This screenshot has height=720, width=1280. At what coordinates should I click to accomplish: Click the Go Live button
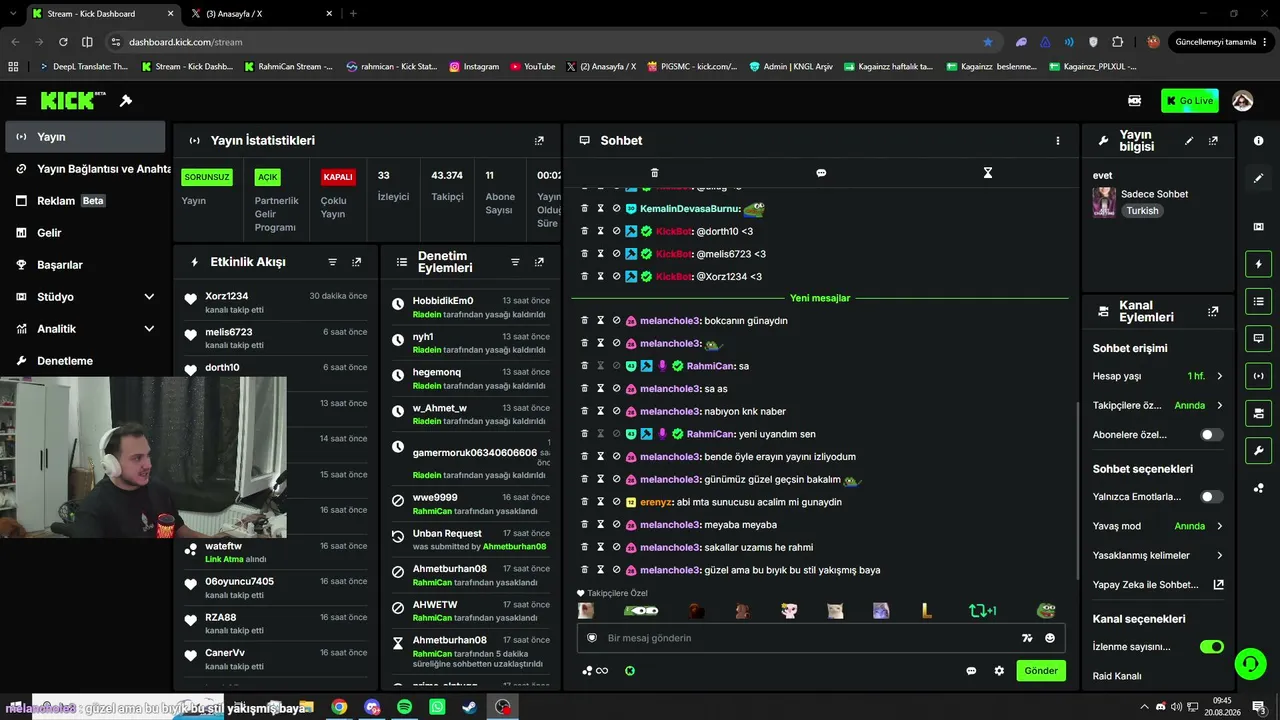(1189, 101)
